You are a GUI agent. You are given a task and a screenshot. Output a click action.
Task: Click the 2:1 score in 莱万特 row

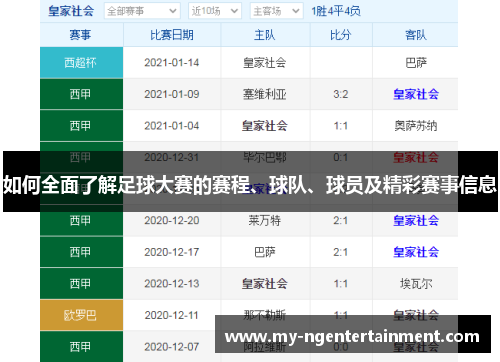(x=341, y=221)
